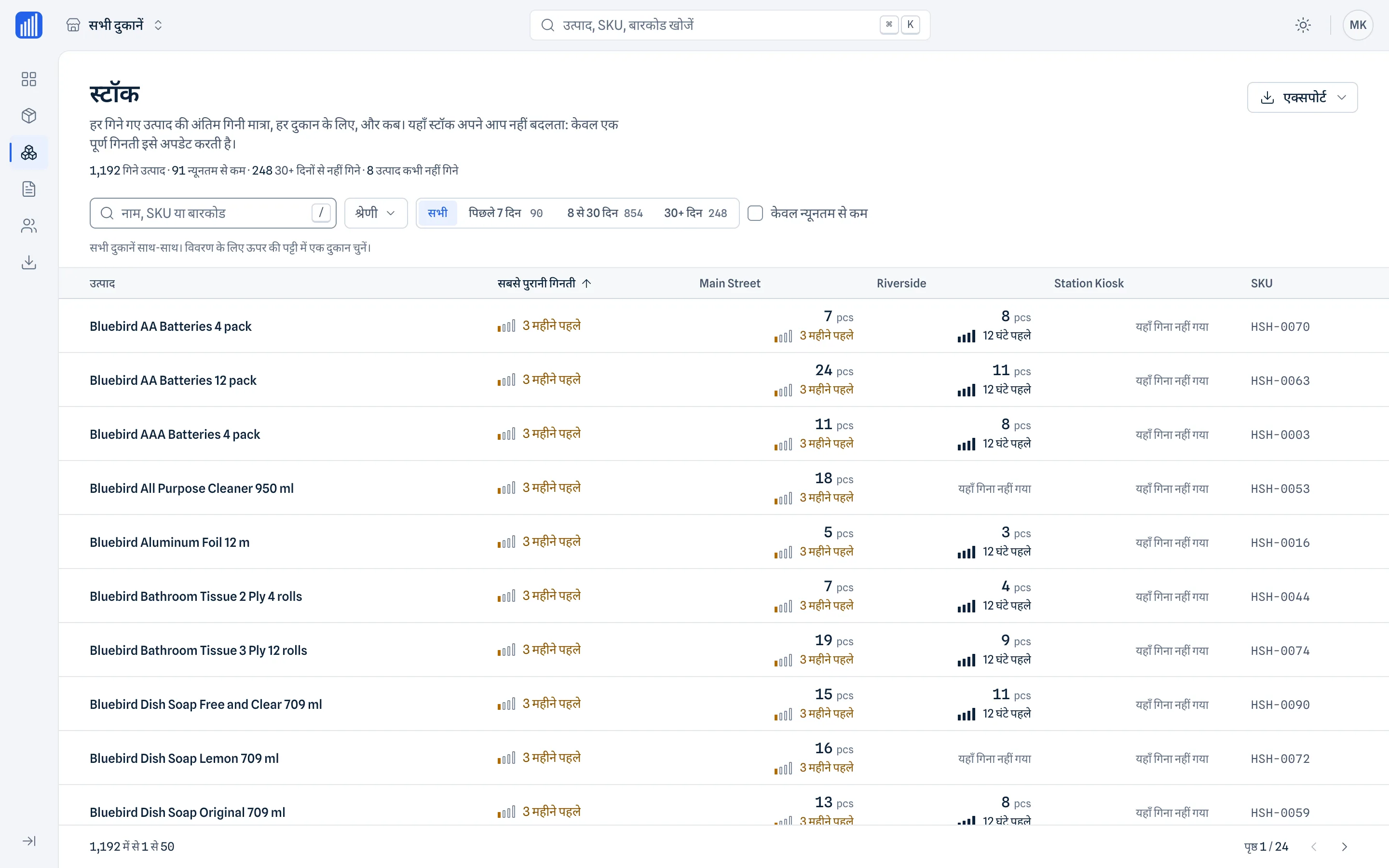The height and width of the screenshot is (868, 1389).
Task: Click the Station Kiosk column header
Action: tap(1089, 284)
